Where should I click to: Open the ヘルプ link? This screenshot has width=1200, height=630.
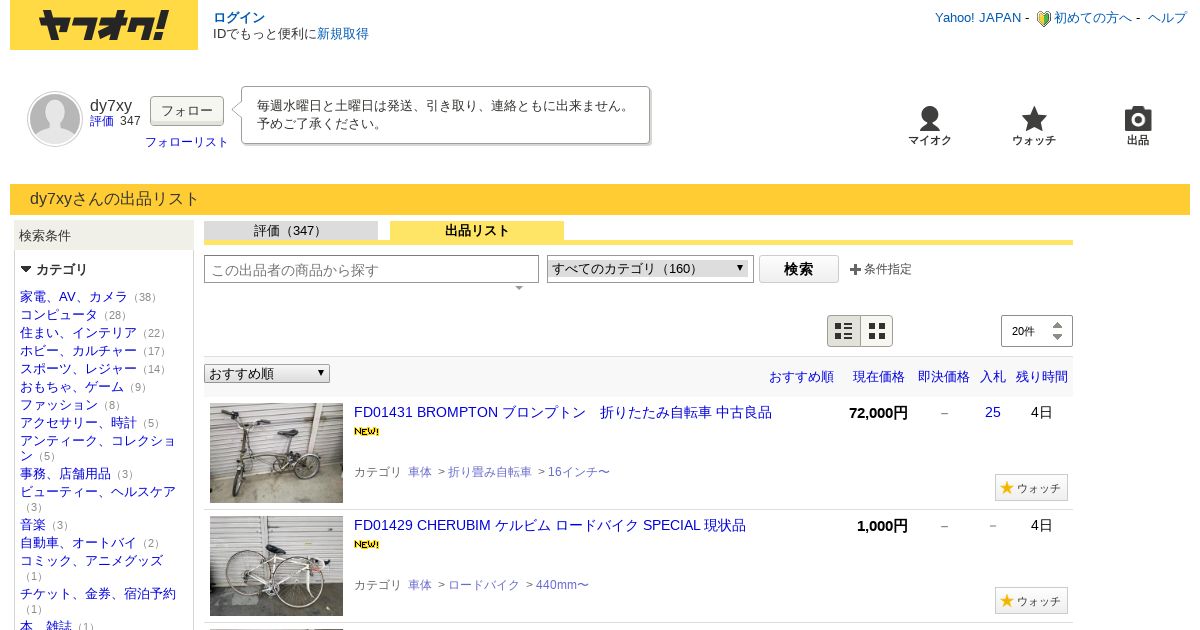coord(1167,18)
